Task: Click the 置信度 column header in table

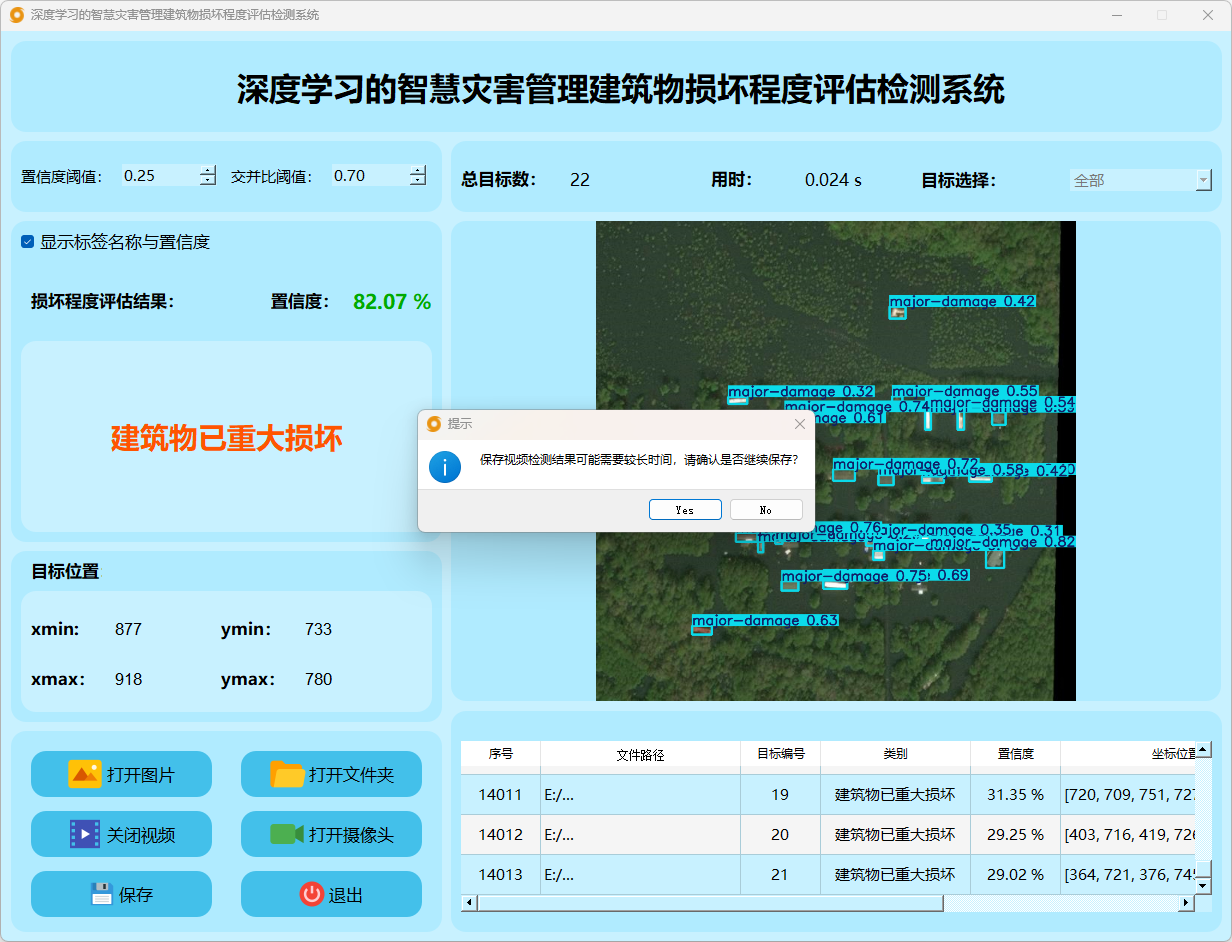Action: (1015, 754)
